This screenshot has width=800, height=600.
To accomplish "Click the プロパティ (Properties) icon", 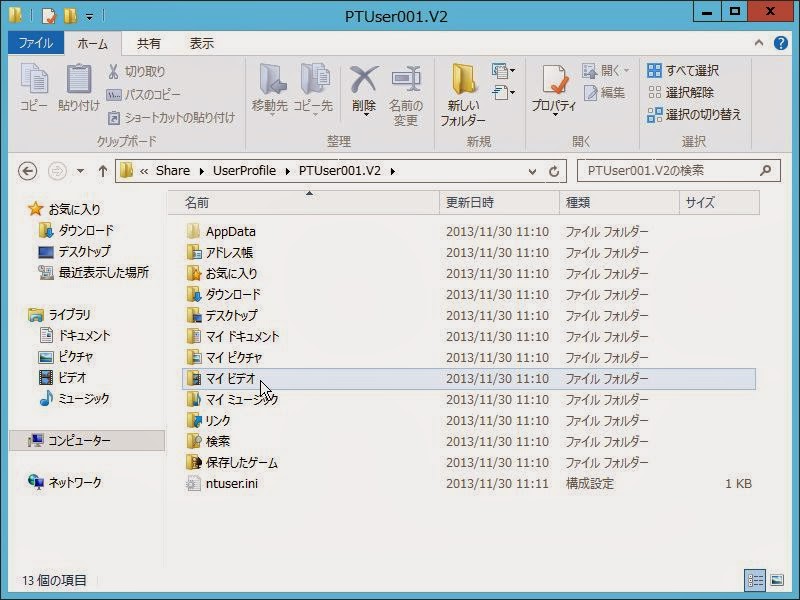I will click(554, 80).
